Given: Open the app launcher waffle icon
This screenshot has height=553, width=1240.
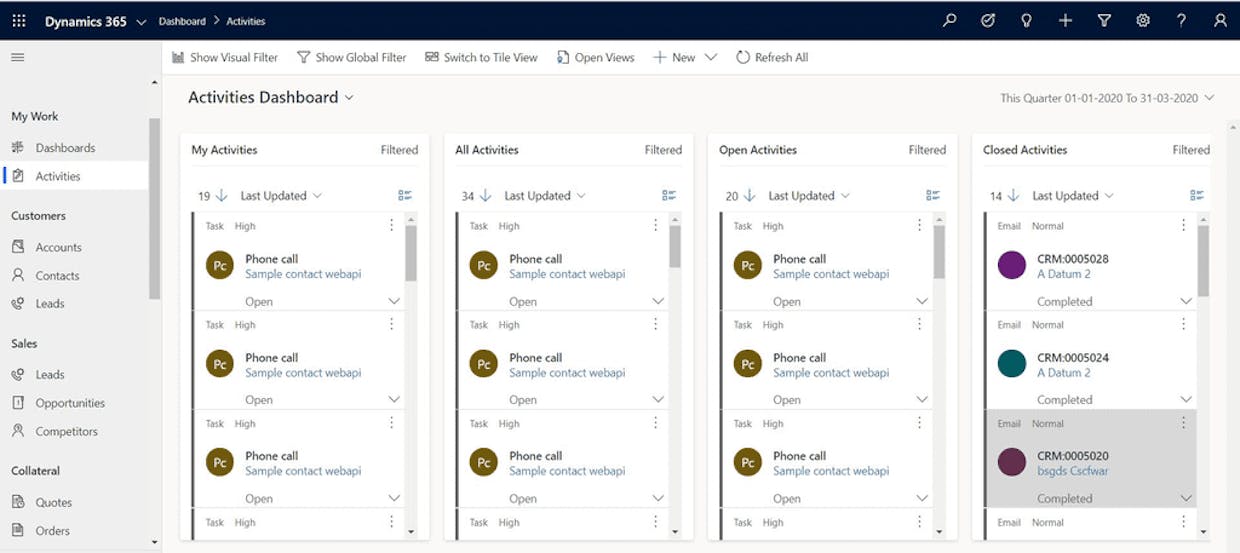Looking at the screenshot, I should (18, 20).
